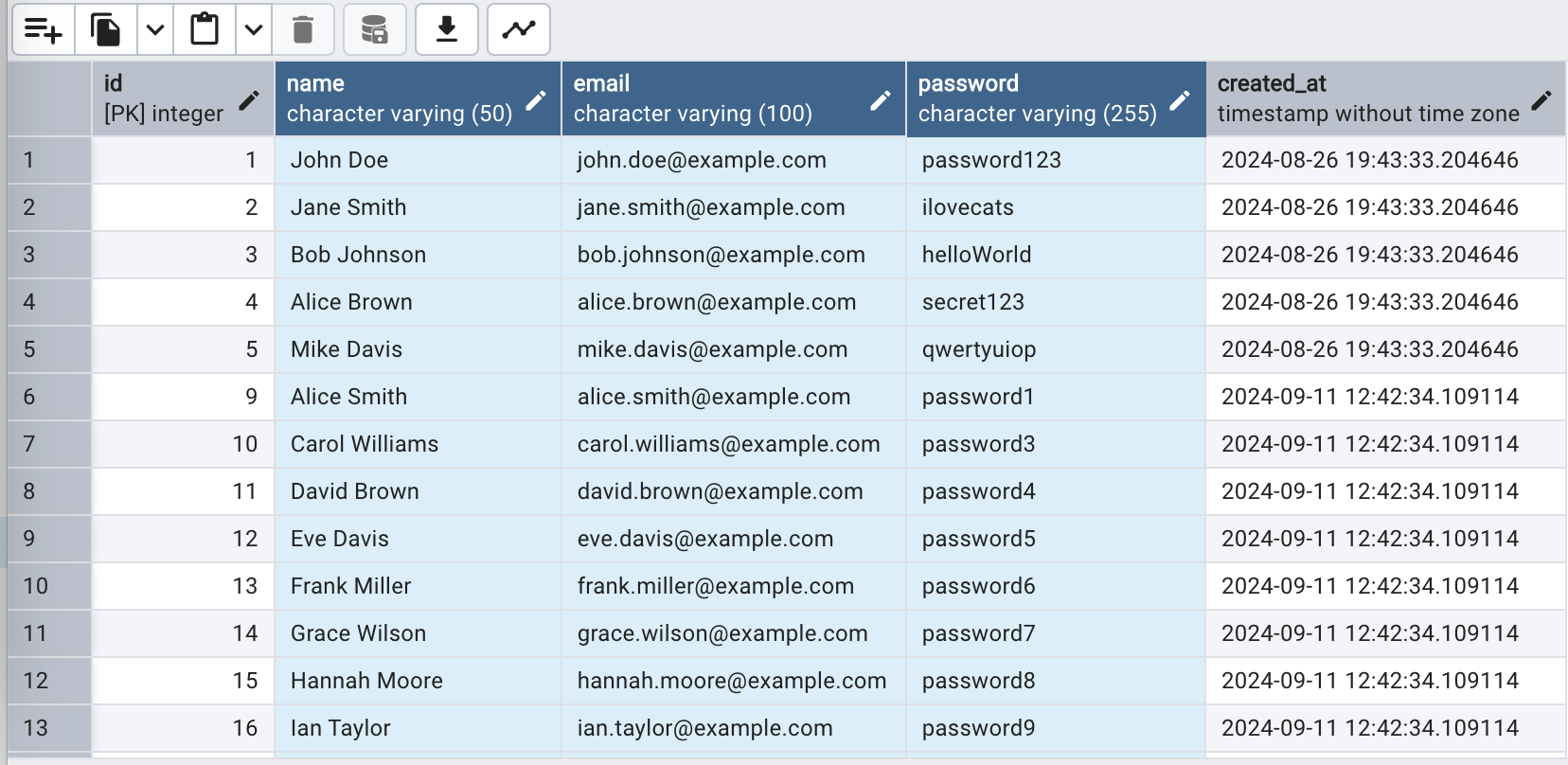Screen dimensions: 1568x765
Task: Click the Save Data Changes database icon
Action: point(375,30)
